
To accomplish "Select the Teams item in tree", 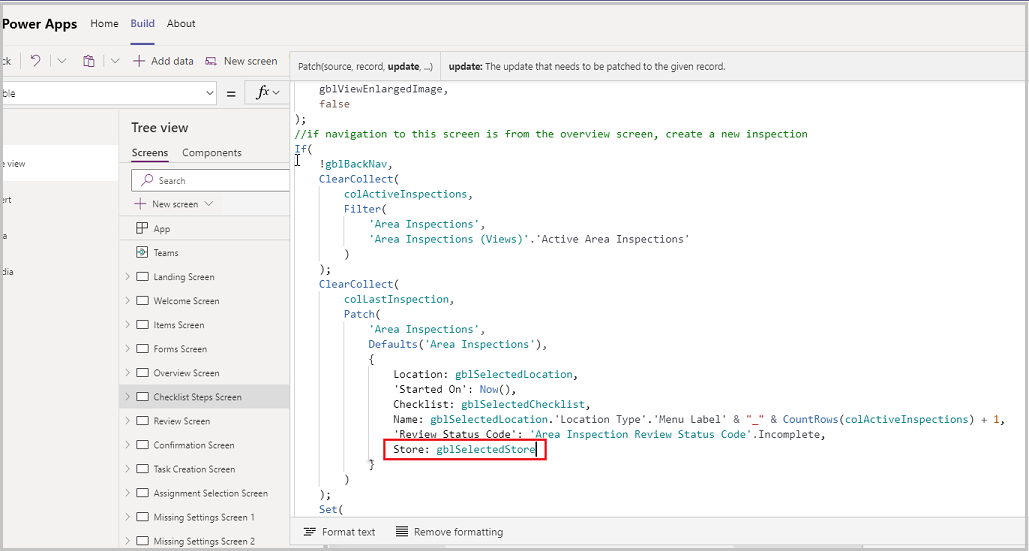I will pos(166,253).
